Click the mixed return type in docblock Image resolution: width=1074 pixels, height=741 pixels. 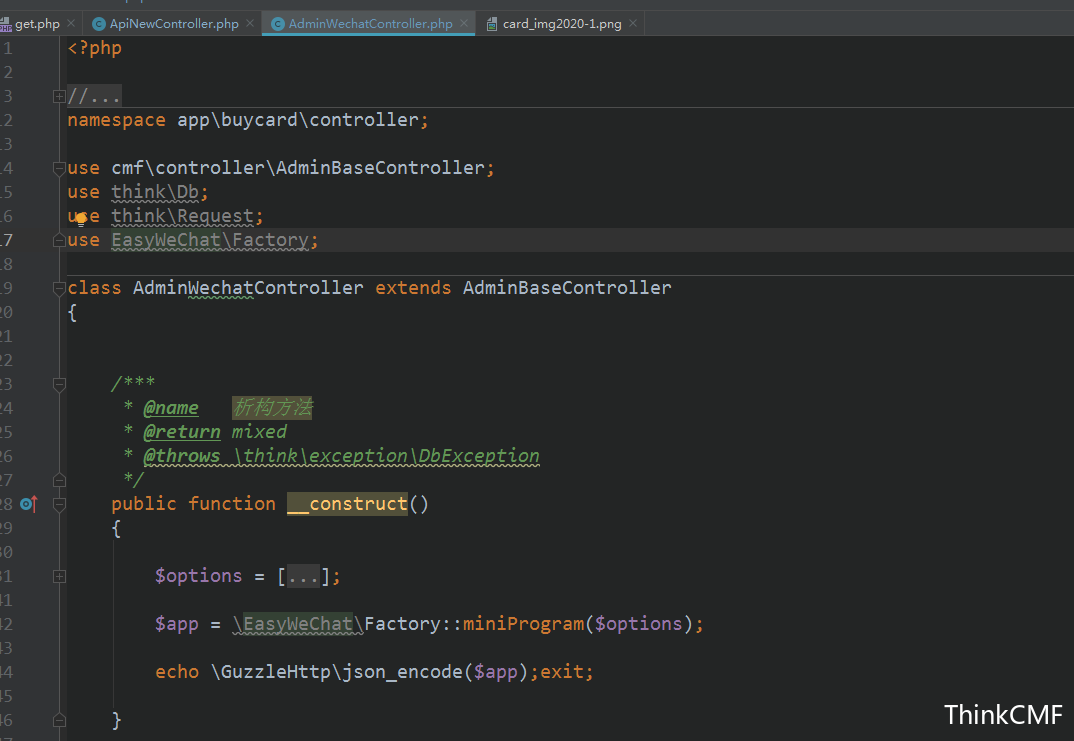259,432
